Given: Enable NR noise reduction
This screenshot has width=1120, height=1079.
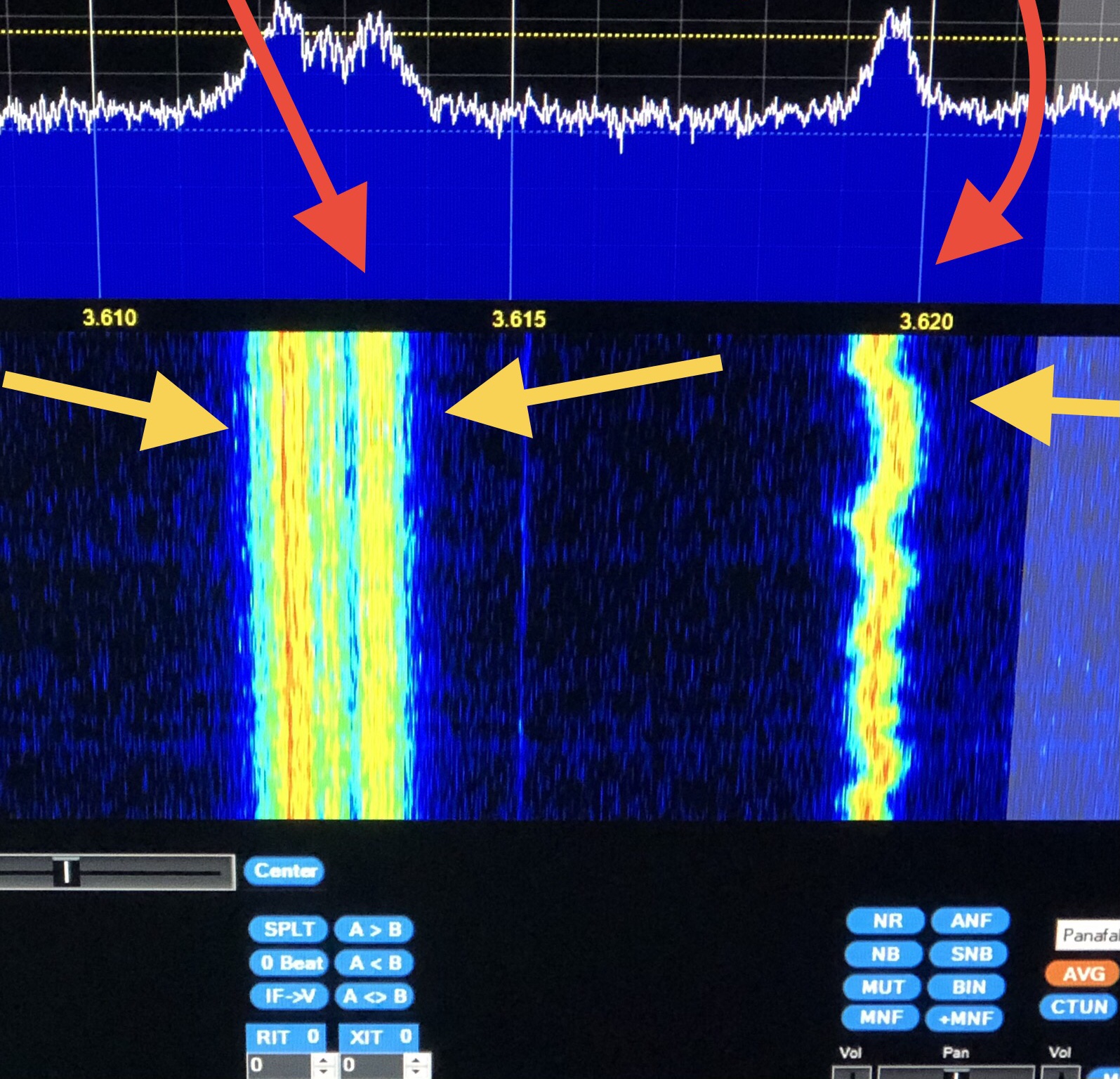Looking at the screenshot, I should point(885,921).
